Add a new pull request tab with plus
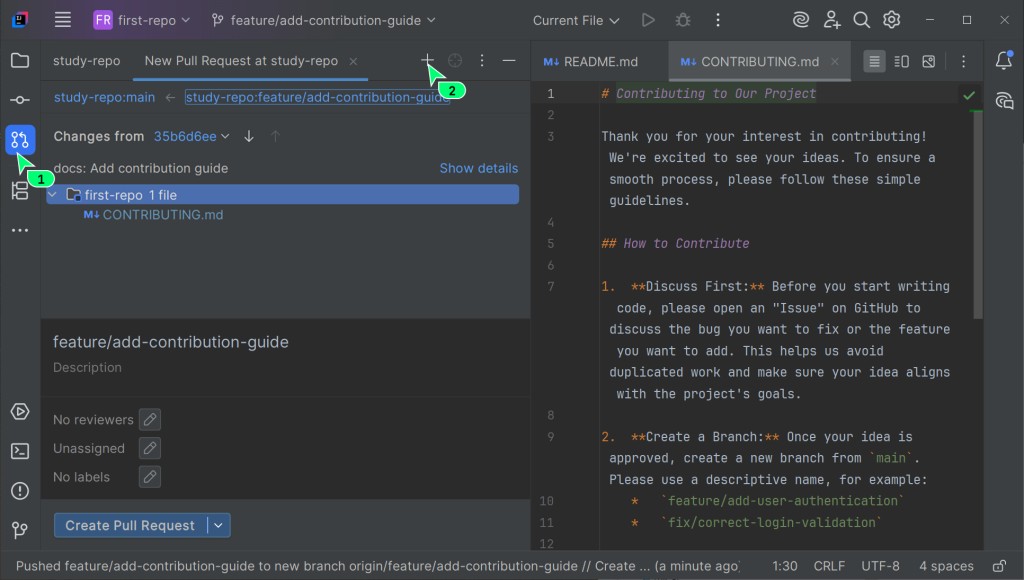1024x580 pixels. (x=426, y=60)
